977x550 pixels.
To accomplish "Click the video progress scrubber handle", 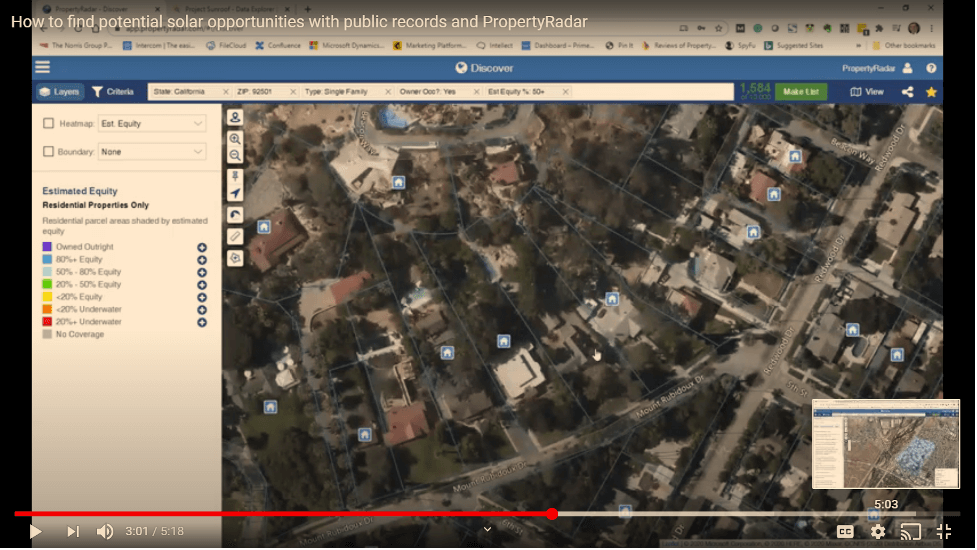I will click(x=552, y=514).
